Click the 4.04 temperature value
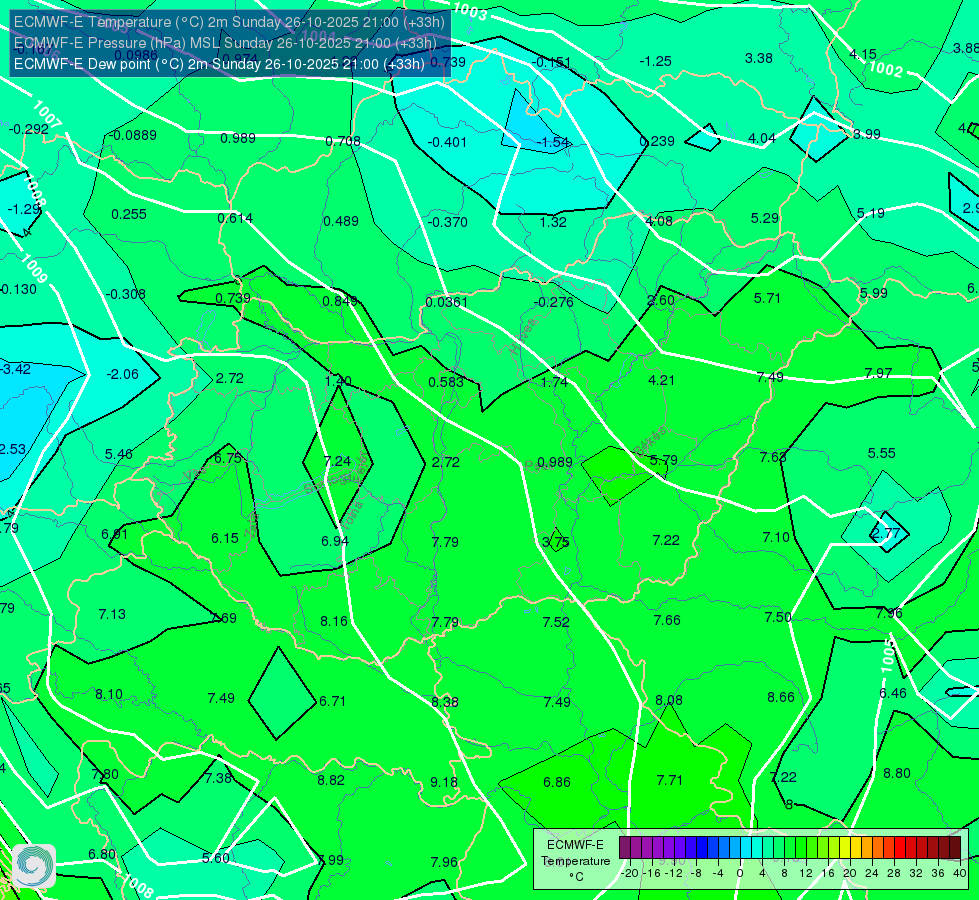This screenshot has height=900, width=979. pyautogui.click(x=762, y=138)
